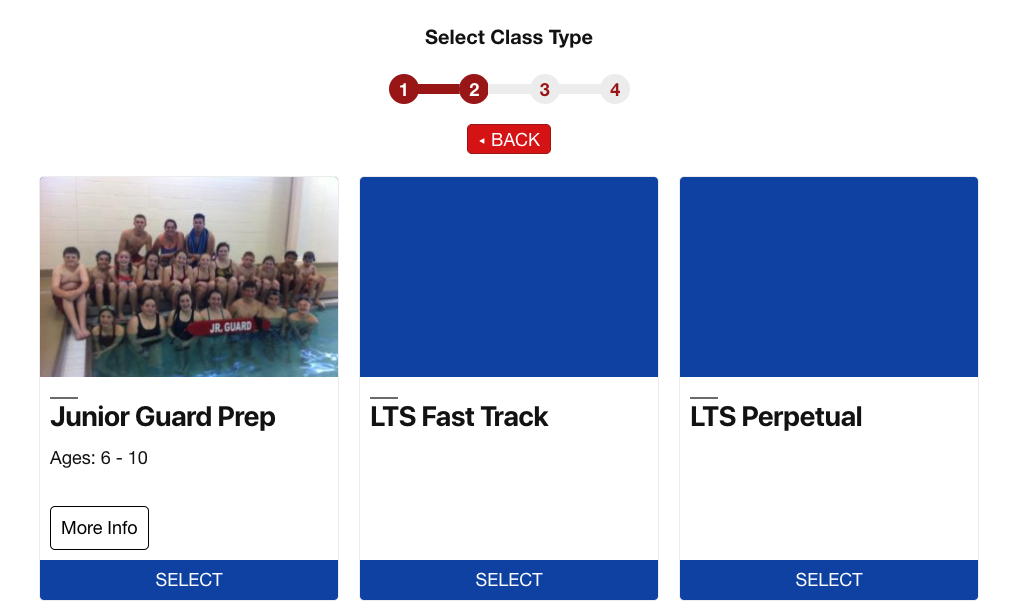Click the LTS Perpetual blue image

coord(829,277)
